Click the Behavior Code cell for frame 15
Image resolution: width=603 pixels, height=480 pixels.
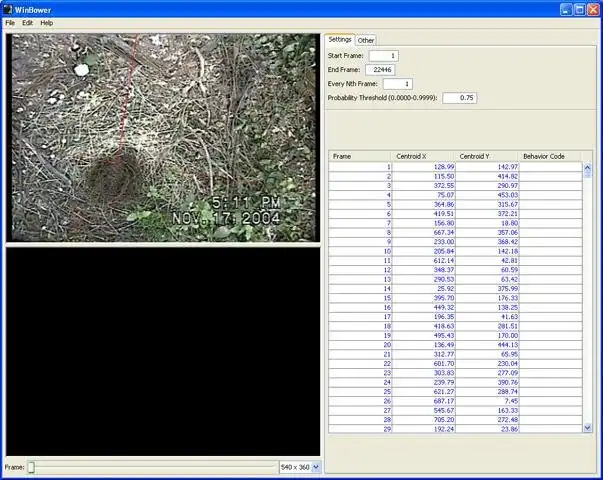pyautogui.click(x=551, y=298)
